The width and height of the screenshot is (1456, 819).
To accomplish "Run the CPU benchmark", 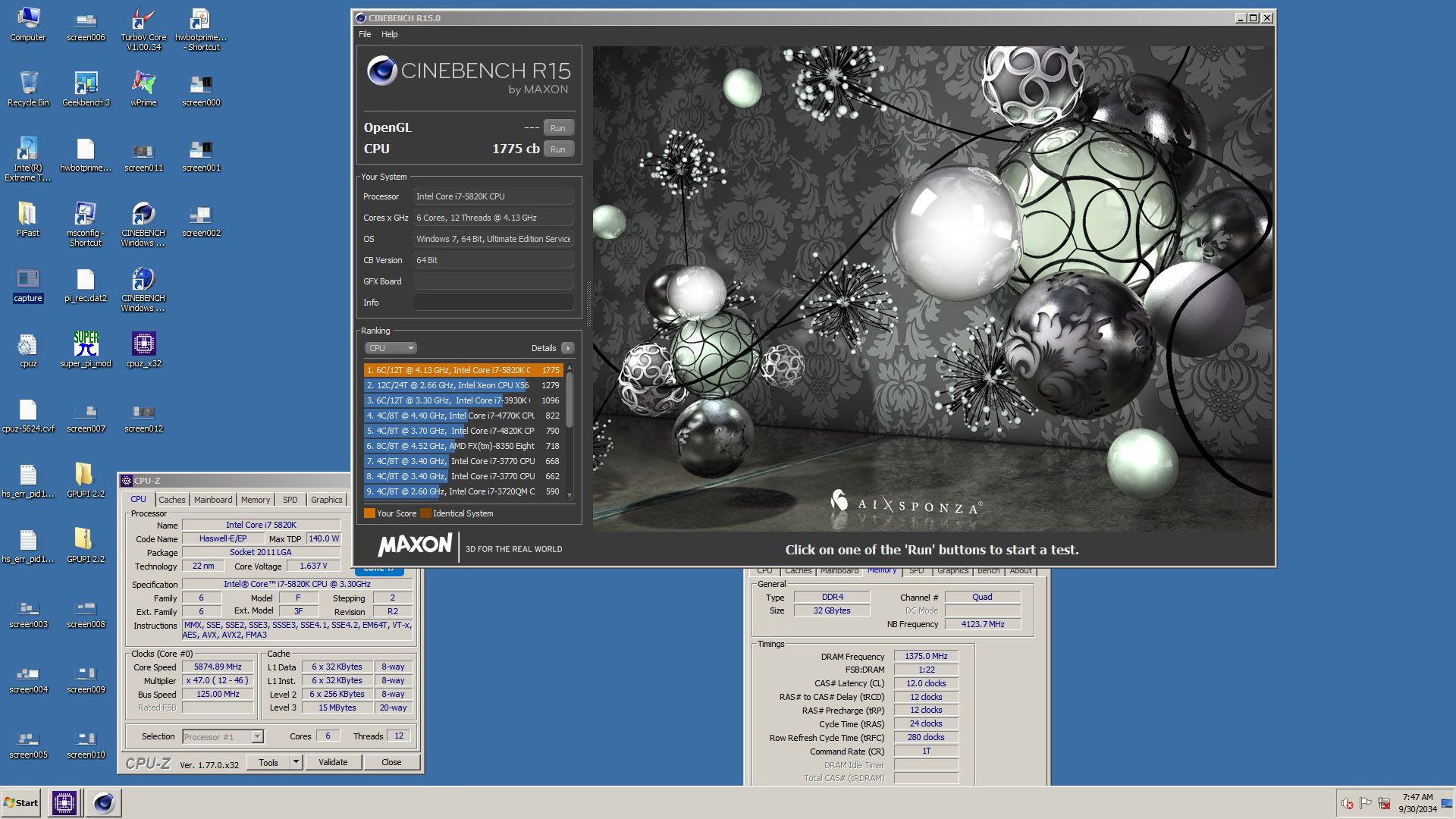I will click(558, 149).
